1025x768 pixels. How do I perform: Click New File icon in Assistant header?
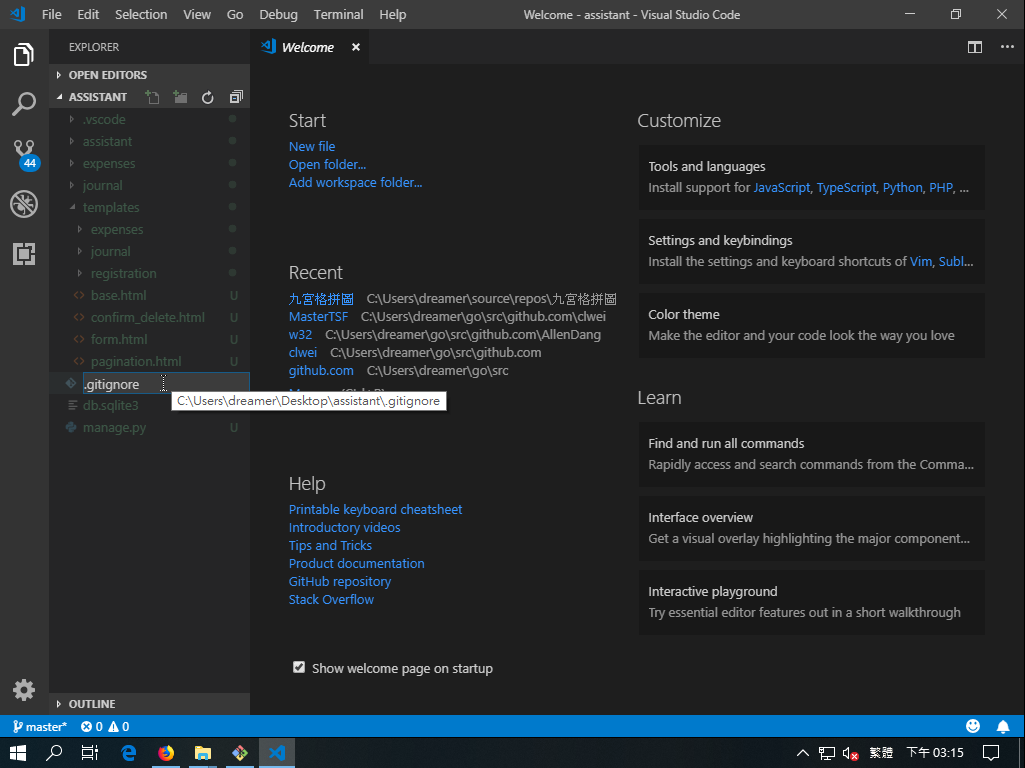pyautogui.click(x=152, y=97)
